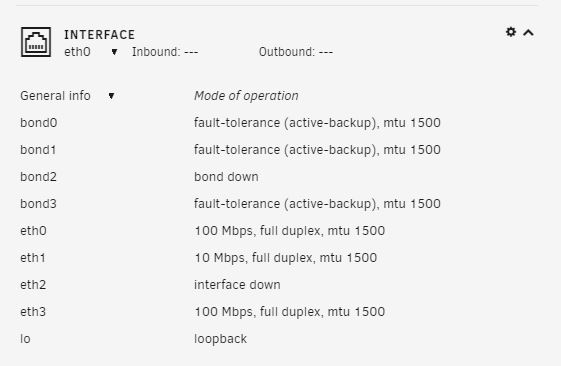Click the 'bond down' status text
Viewport: 561px width, 366px height.
click(x=226, y=177)
